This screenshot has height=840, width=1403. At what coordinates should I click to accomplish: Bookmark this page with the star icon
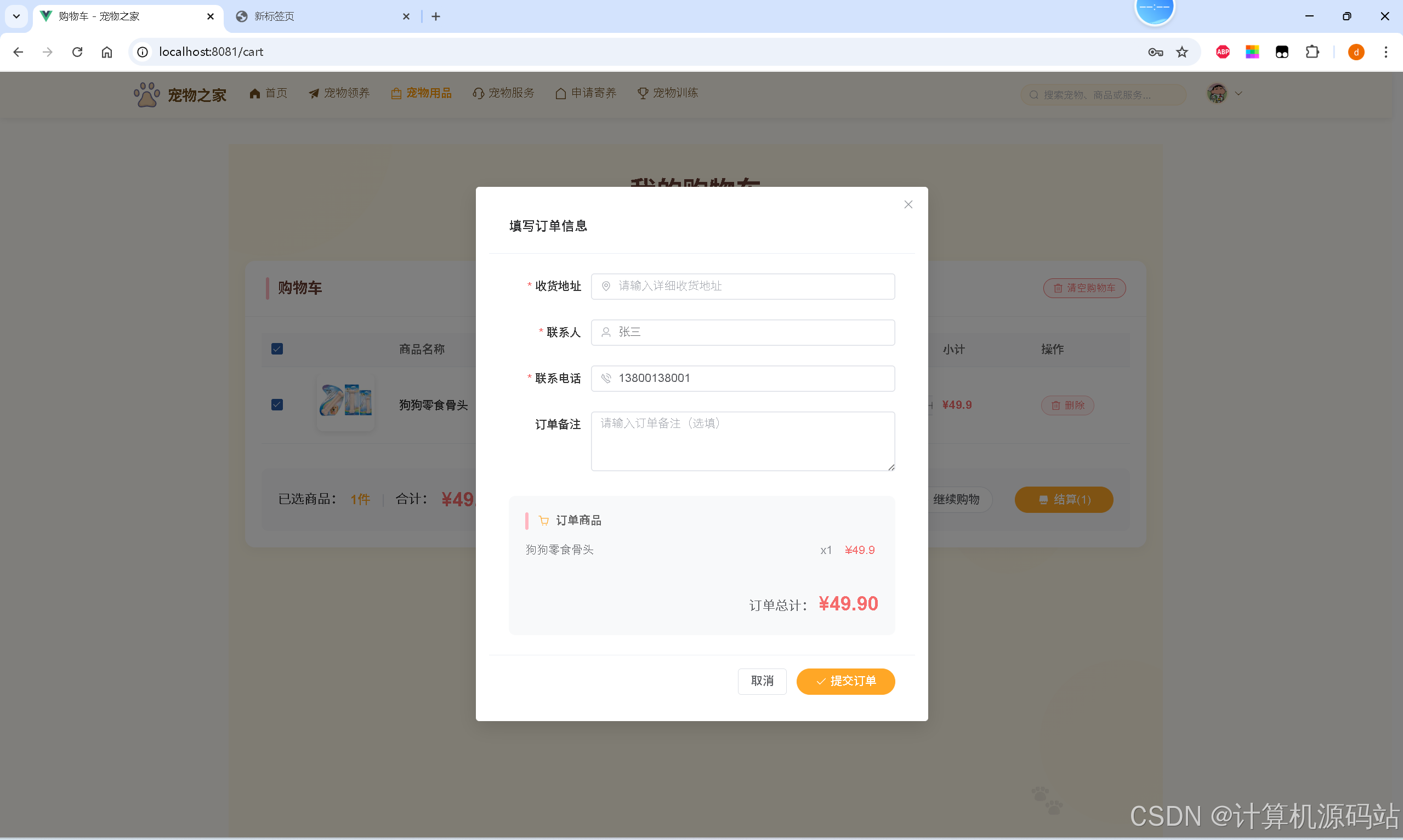click(1182, 52)
